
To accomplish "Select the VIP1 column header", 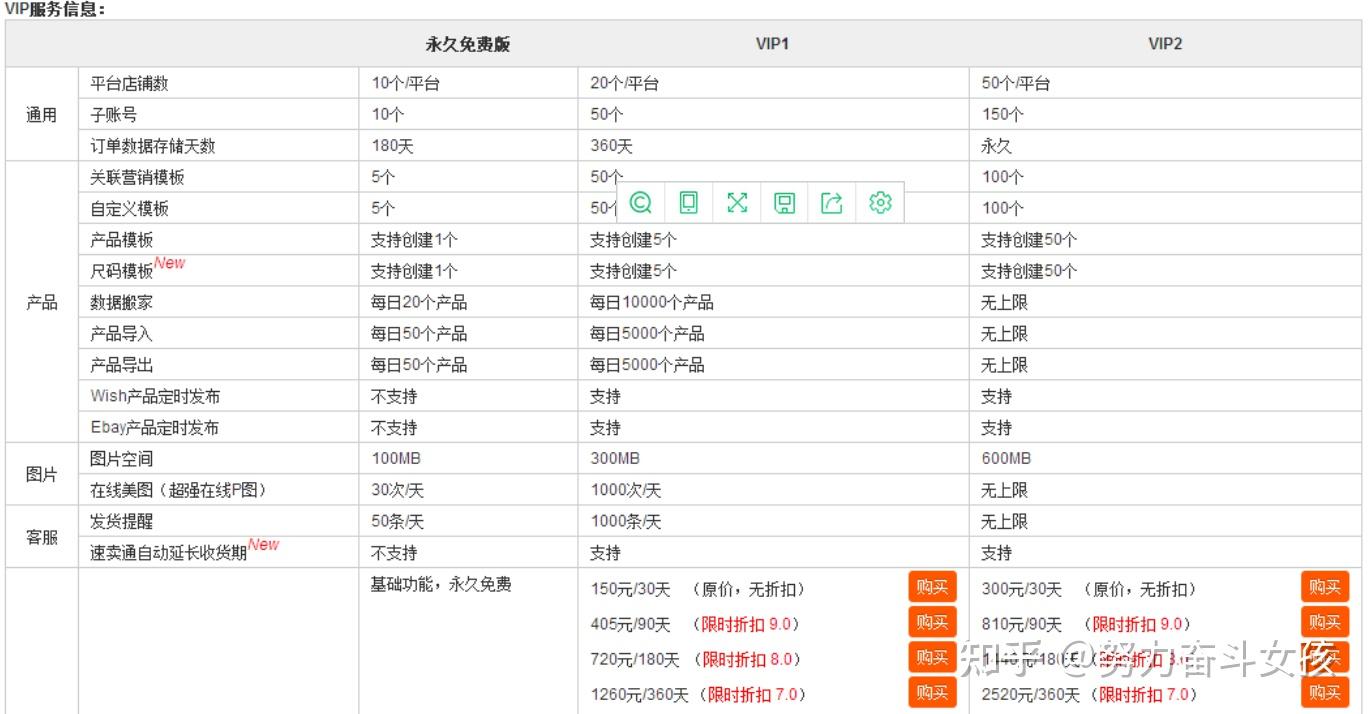I will [771, 43].
